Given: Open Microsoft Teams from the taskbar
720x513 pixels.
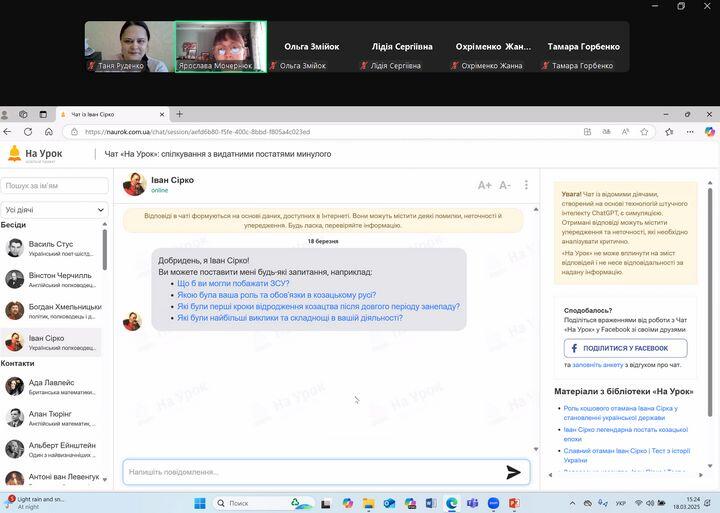Looking at the screenshot, I should [x=472, y=503].
